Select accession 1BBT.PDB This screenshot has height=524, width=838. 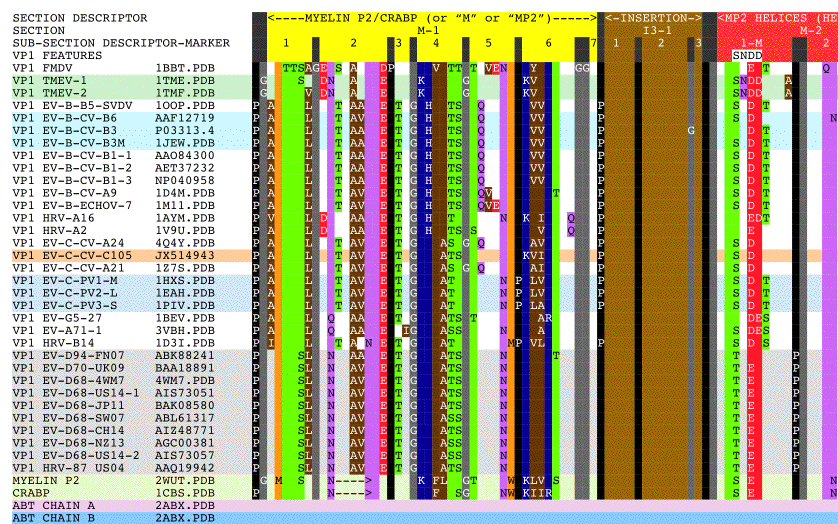tap(185, 68)
